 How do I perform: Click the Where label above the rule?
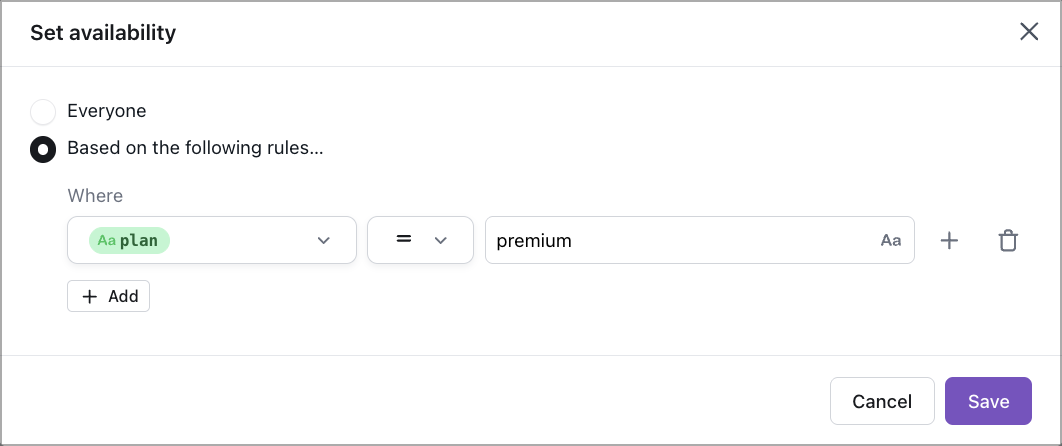coord(95,196)
